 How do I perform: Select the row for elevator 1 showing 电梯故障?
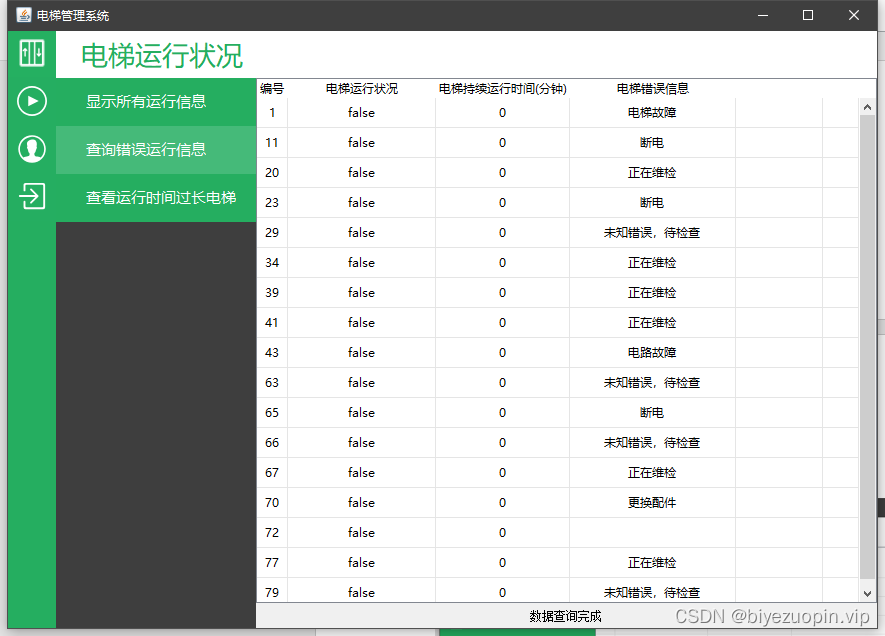(500, 112)
